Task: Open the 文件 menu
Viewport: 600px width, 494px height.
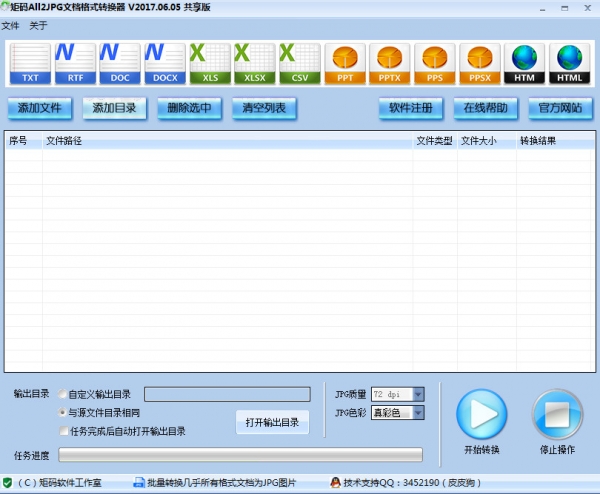Action: [11, 25]
